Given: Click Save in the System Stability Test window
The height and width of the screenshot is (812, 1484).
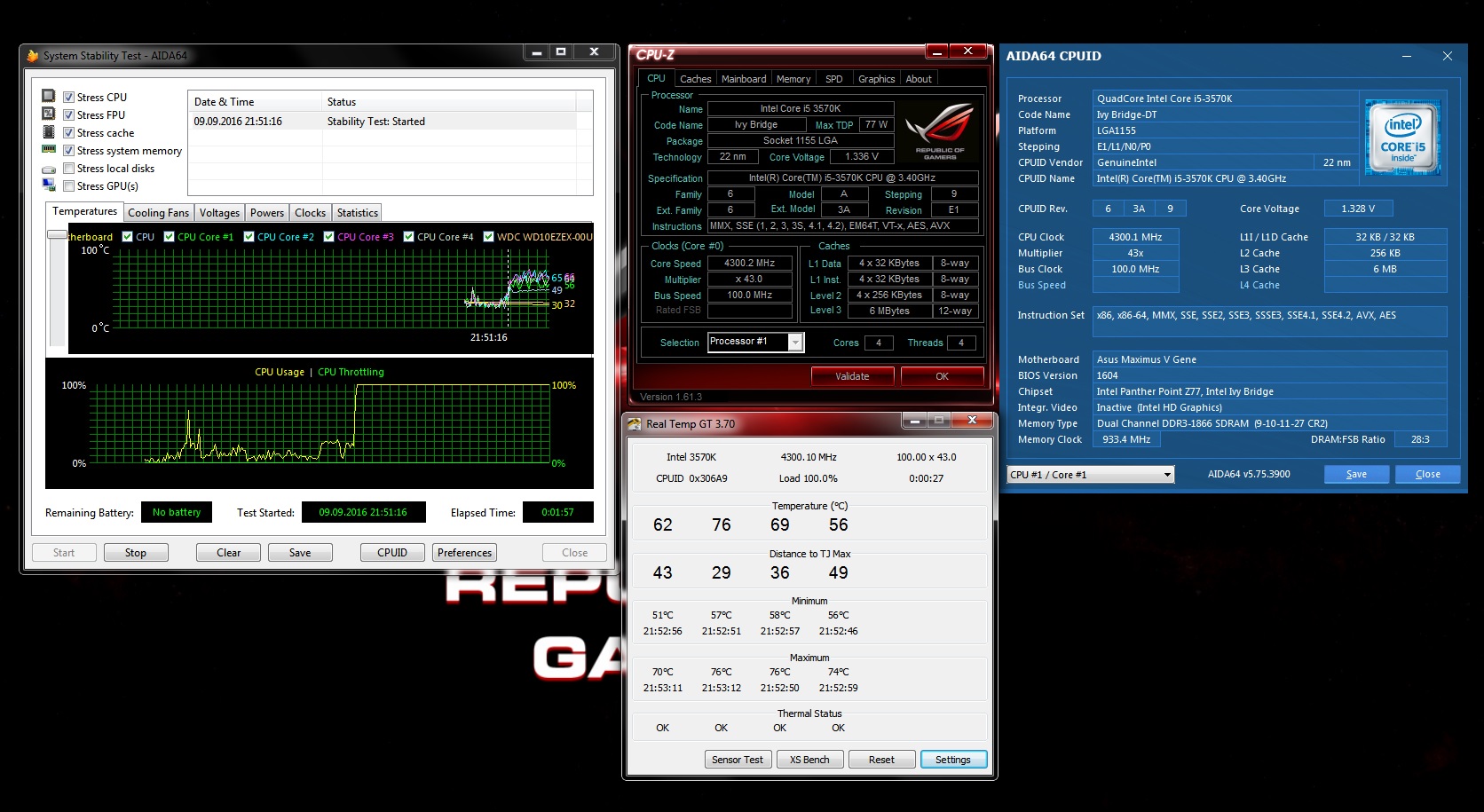Looking at the screenshot, I should click(x=300, y=553).
